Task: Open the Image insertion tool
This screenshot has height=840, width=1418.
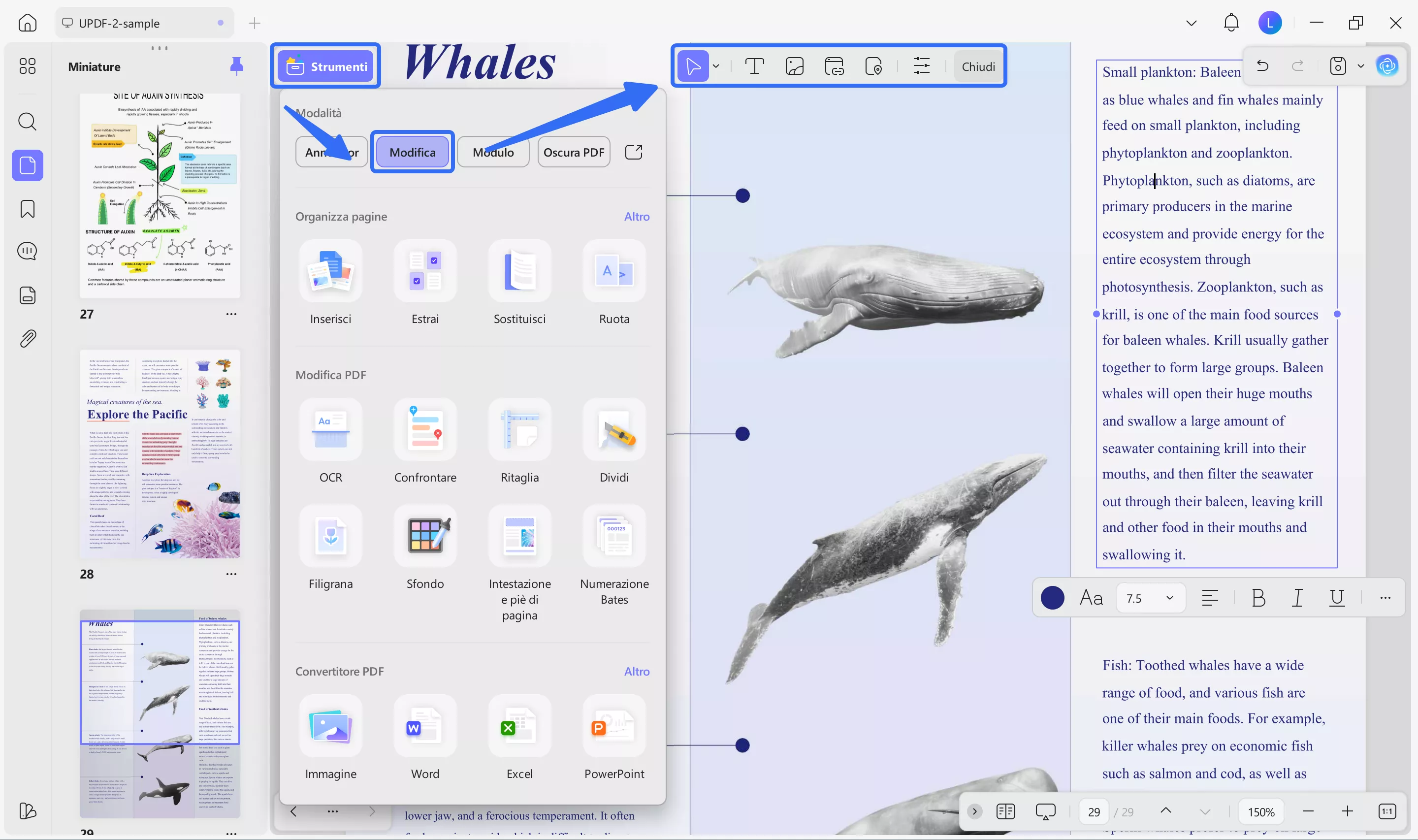Action: (x=795, y=65)
